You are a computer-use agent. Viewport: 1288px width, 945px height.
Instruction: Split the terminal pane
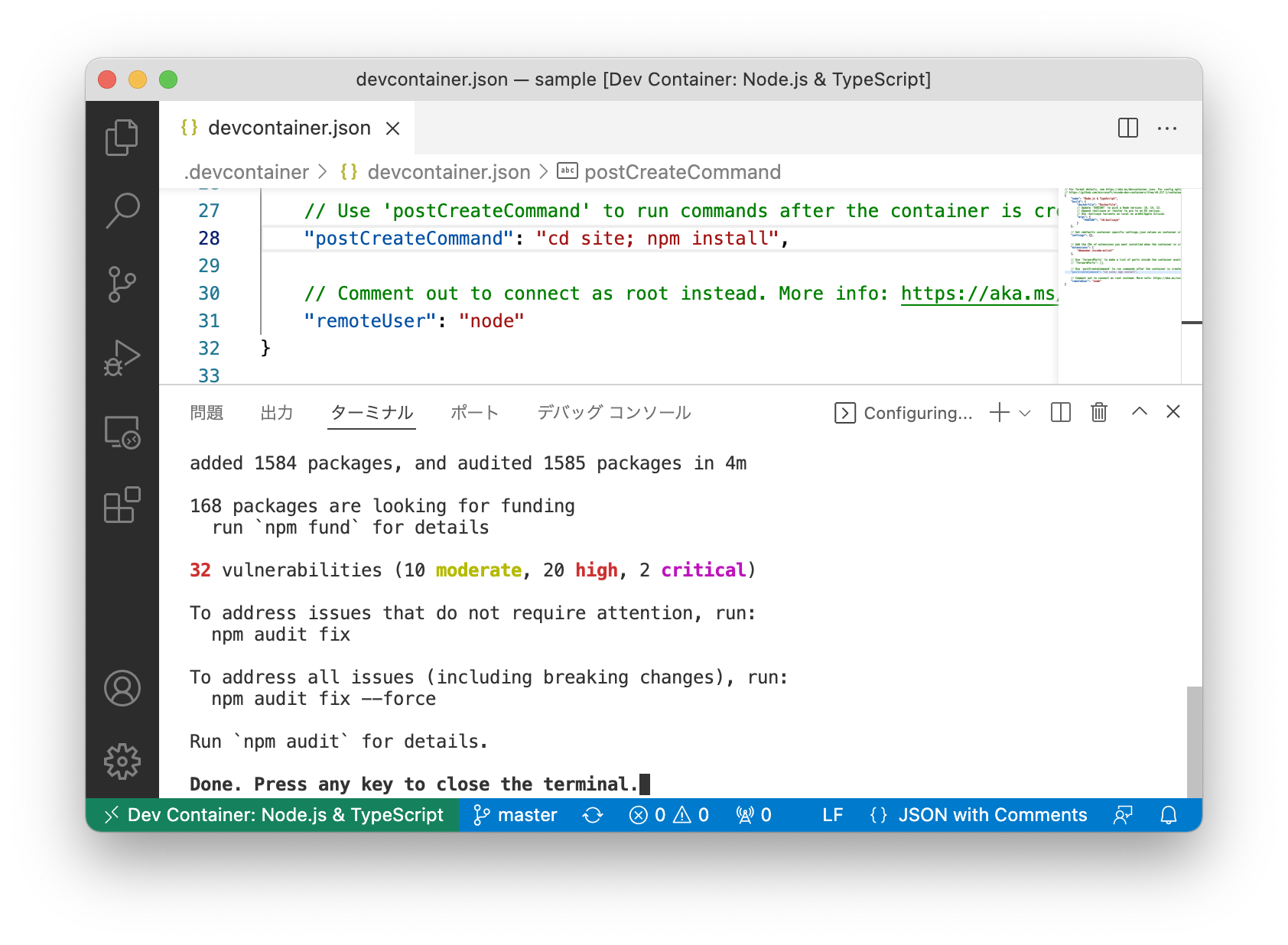click(1061, 413)
